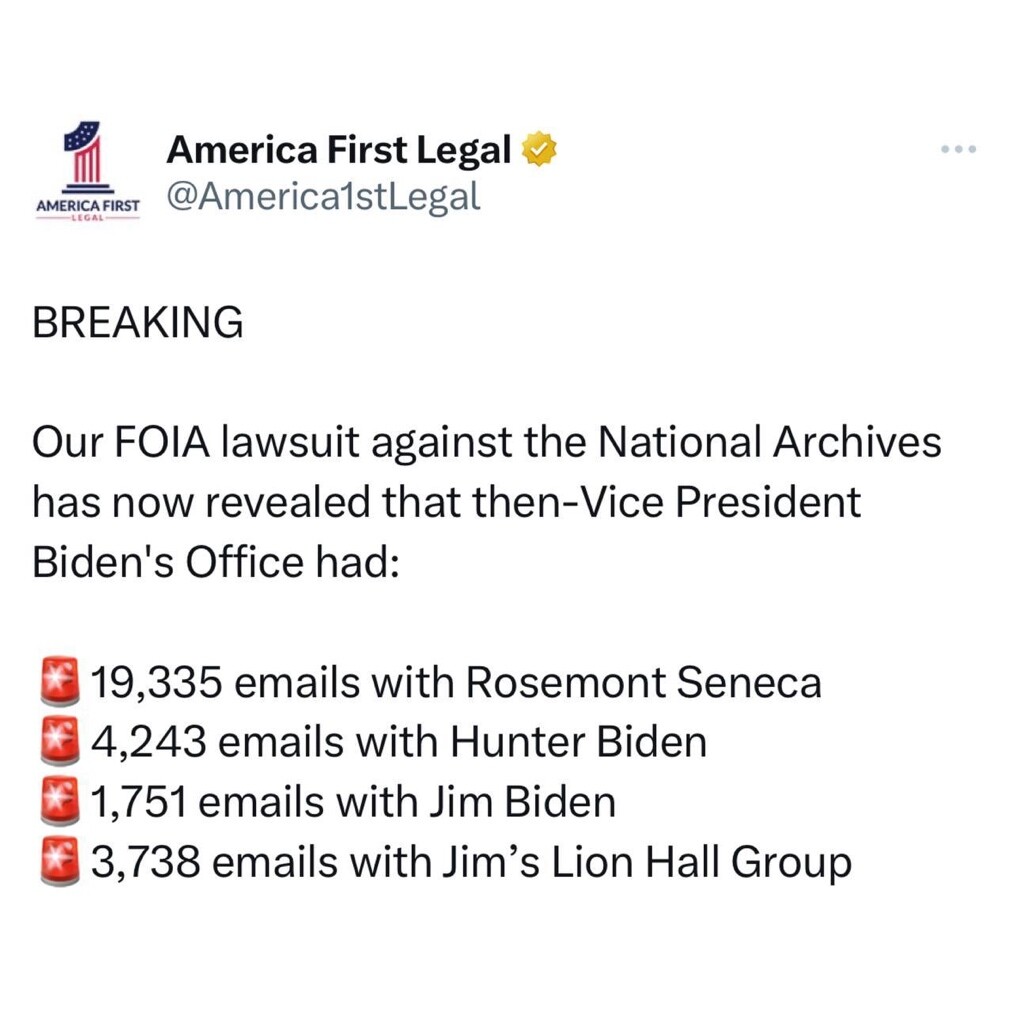Click the AMERICA FIRST wordmark under the logo
This screenshot has height=1013, width=1013.
[x=88, y=206]
